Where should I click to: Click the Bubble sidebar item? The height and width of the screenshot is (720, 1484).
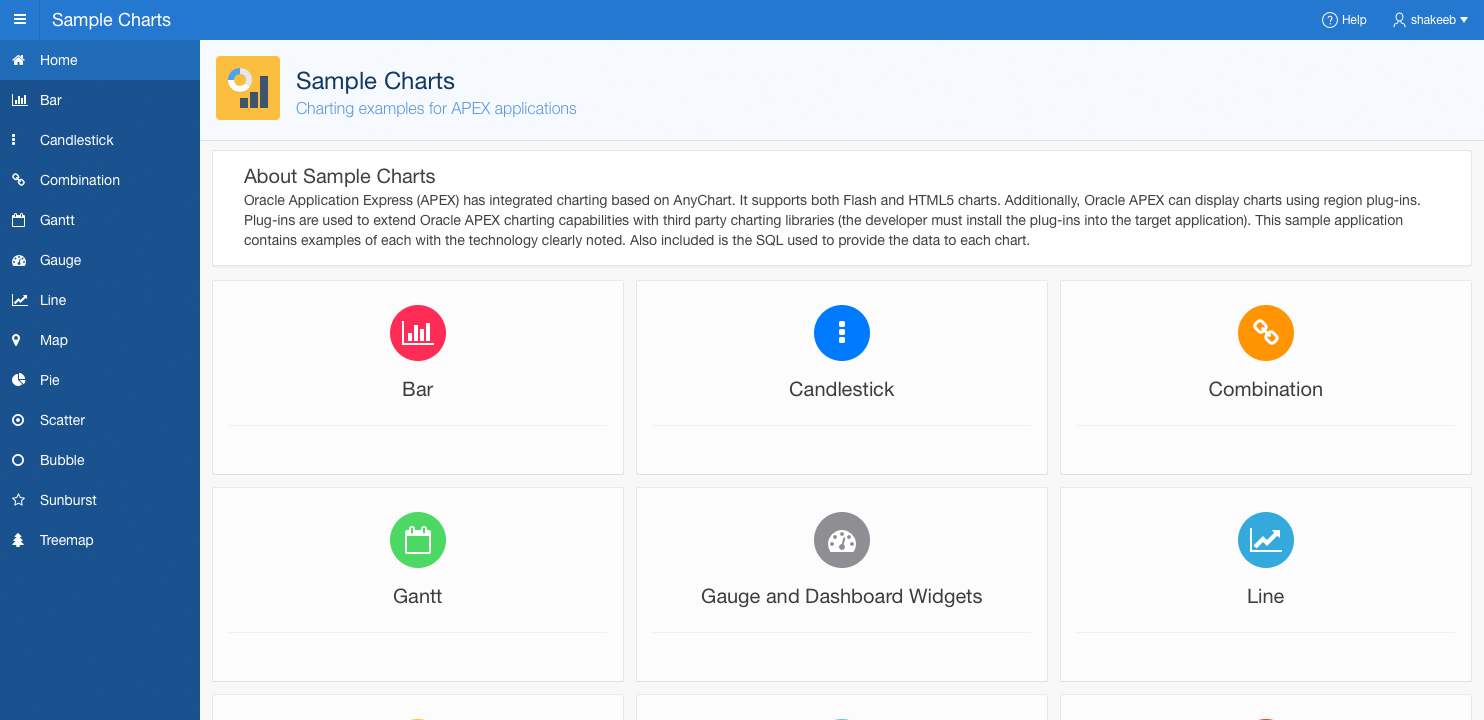click(x=62, y=460)
